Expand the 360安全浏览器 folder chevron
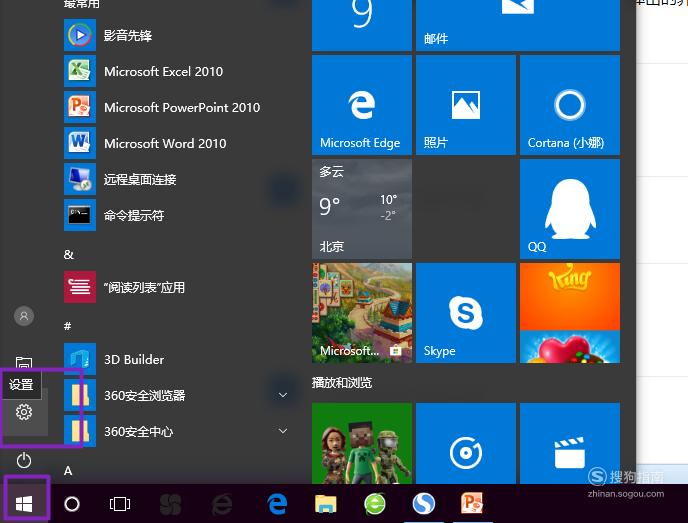Screen dimensions: 688x523 point(283,395)
